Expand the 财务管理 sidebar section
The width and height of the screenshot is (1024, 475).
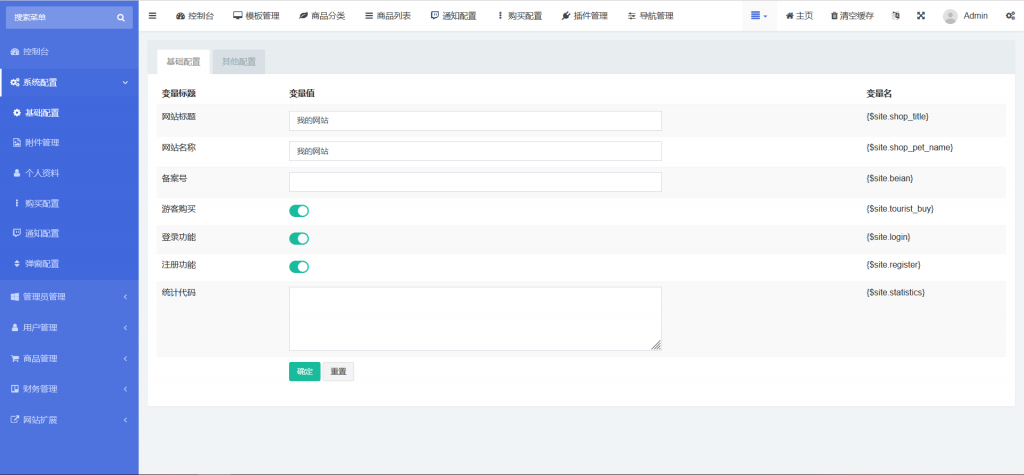click(x=69, y=389)
